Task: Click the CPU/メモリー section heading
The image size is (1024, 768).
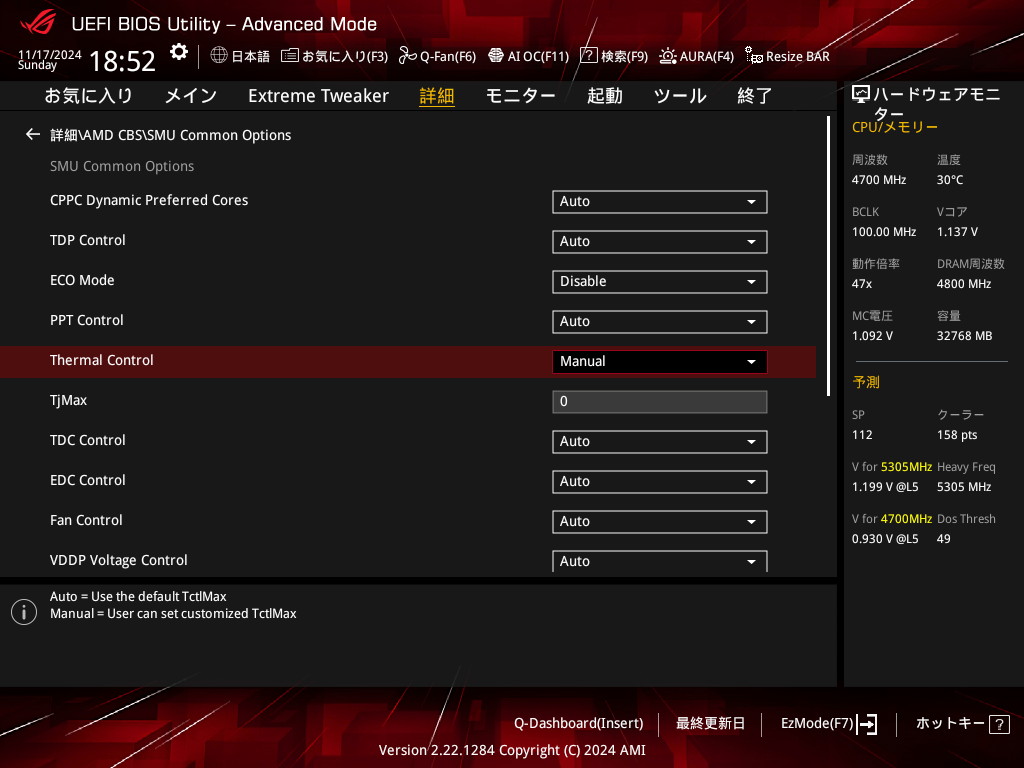Action: (894, 128)
